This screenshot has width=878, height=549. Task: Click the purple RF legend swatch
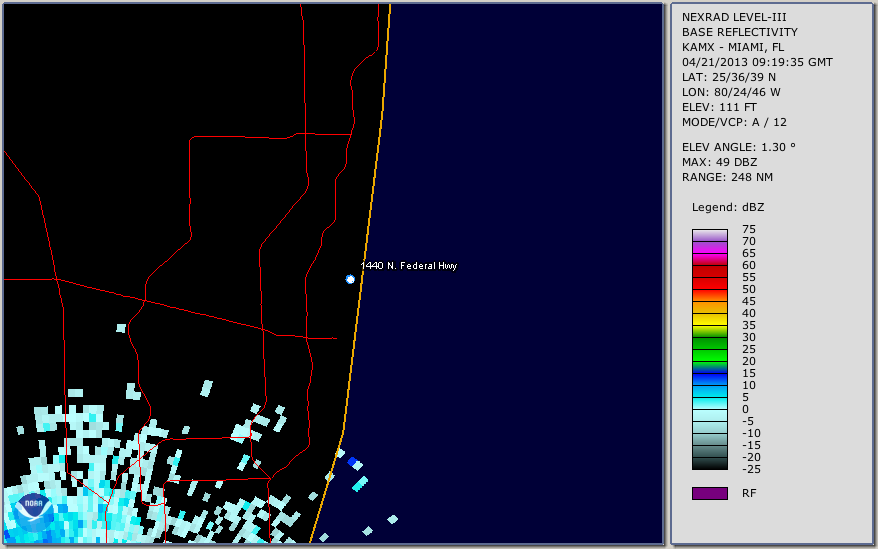click(x=709, y=493)
